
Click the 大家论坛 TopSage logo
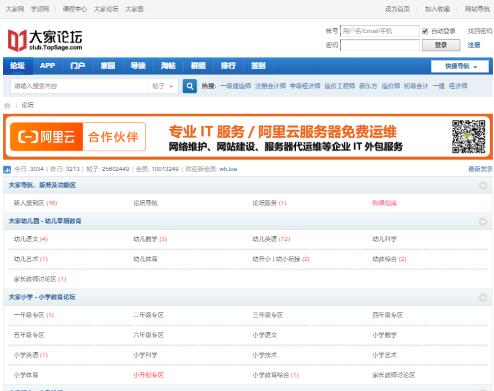(45, 40)
